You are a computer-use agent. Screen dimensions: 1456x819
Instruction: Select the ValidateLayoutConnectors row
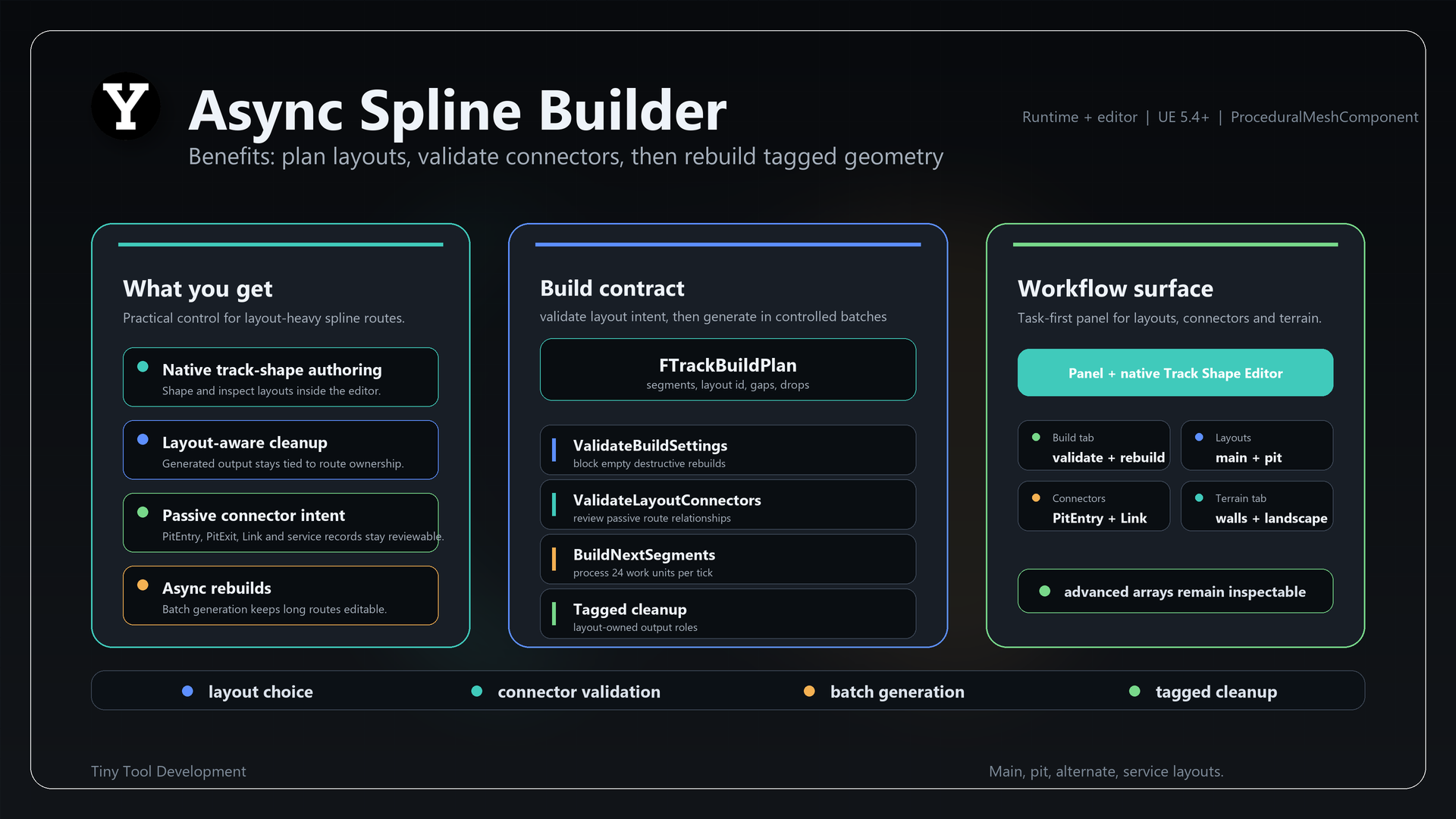click(728, 504)
